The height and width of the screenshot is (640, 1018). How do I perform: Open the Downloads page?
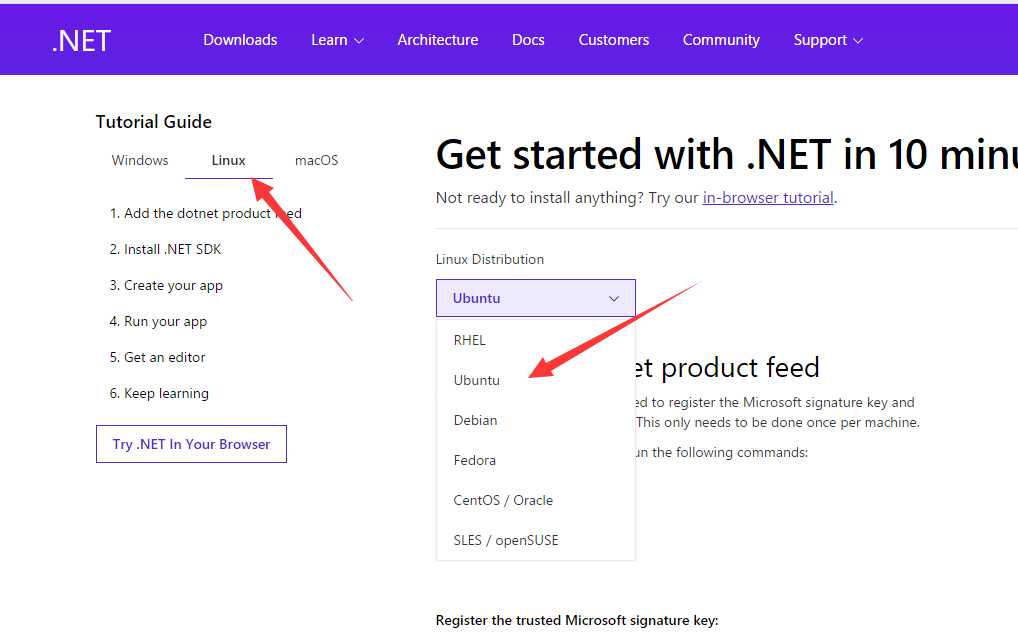(x=240, y=40)
